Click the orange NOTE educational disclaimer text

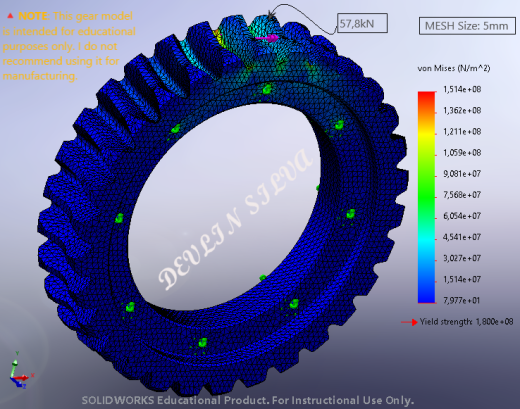click(69, 46)
